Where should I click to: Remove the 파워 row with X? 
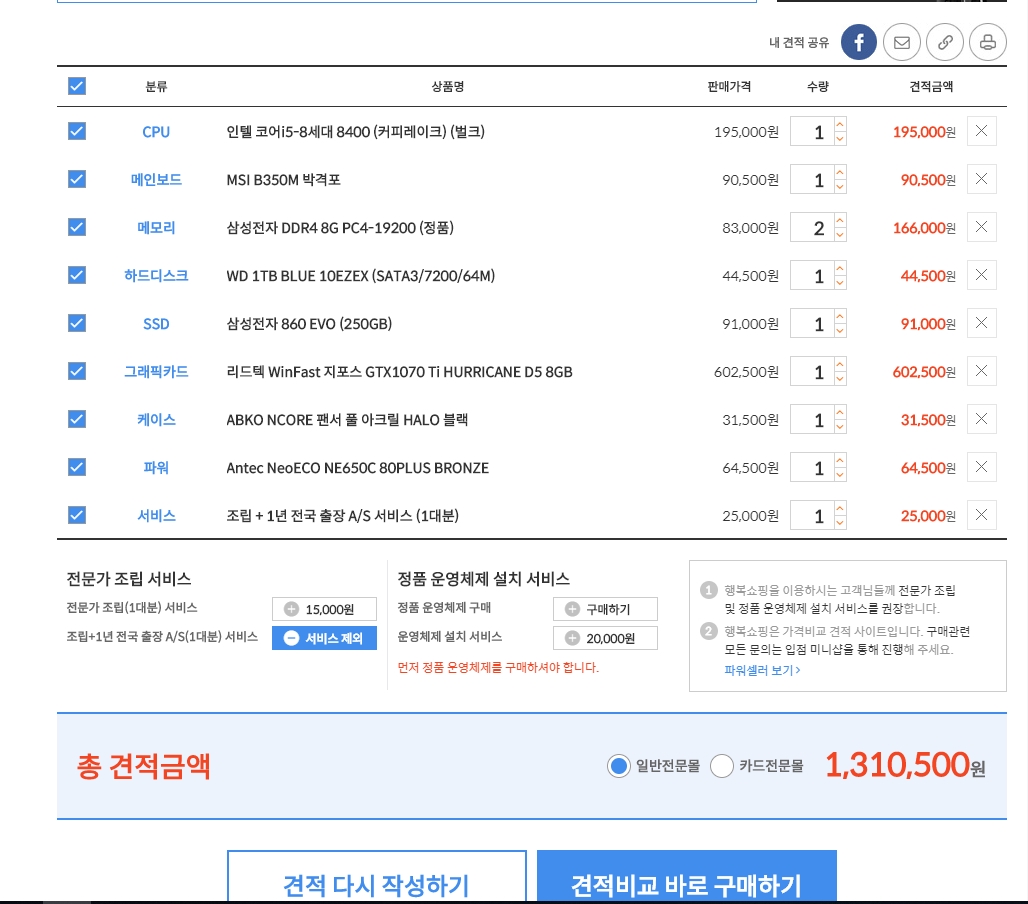(981, 467)
